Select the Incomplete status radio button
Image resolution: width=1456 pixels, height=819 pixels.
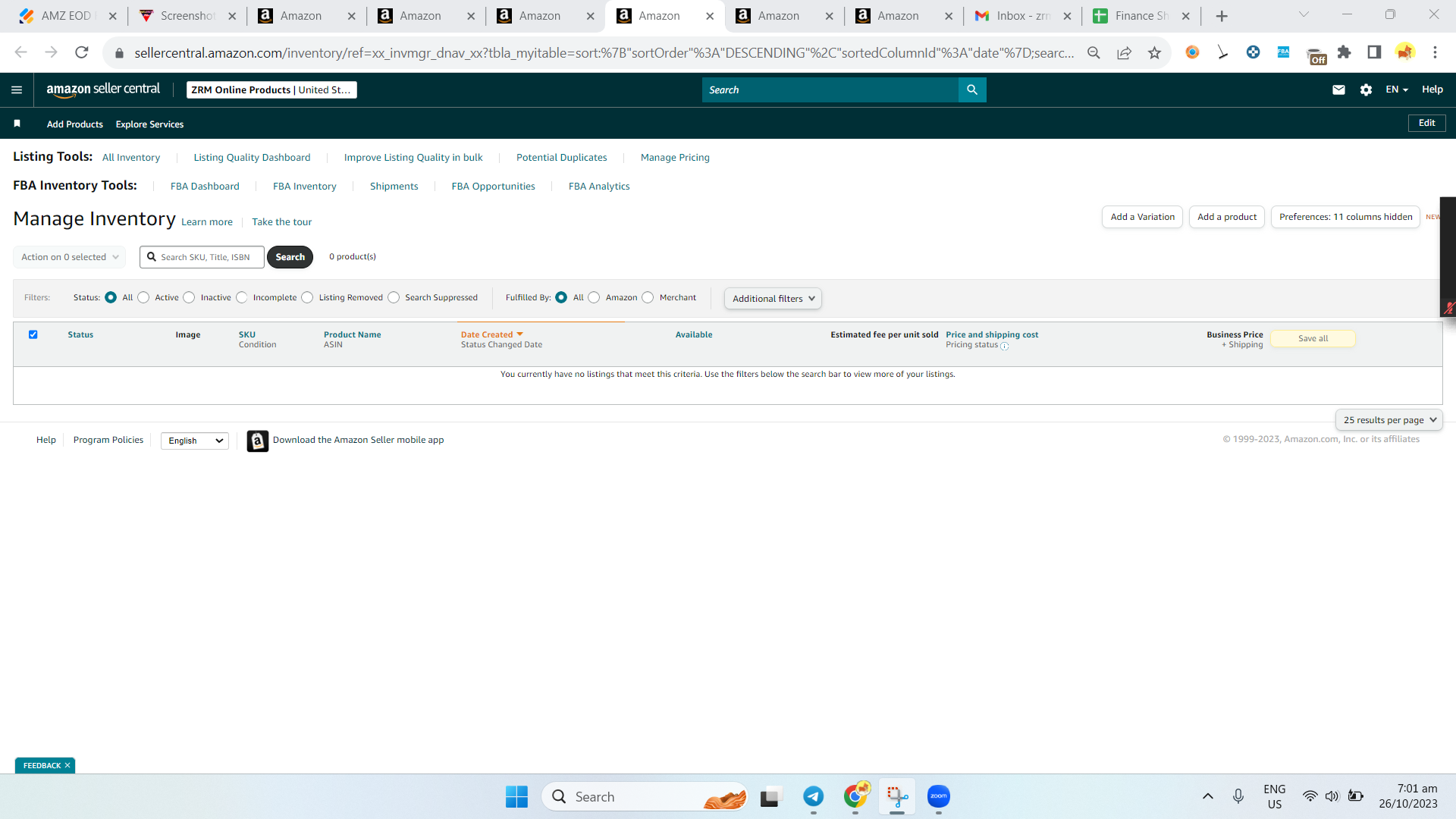(x=241, y=297)
